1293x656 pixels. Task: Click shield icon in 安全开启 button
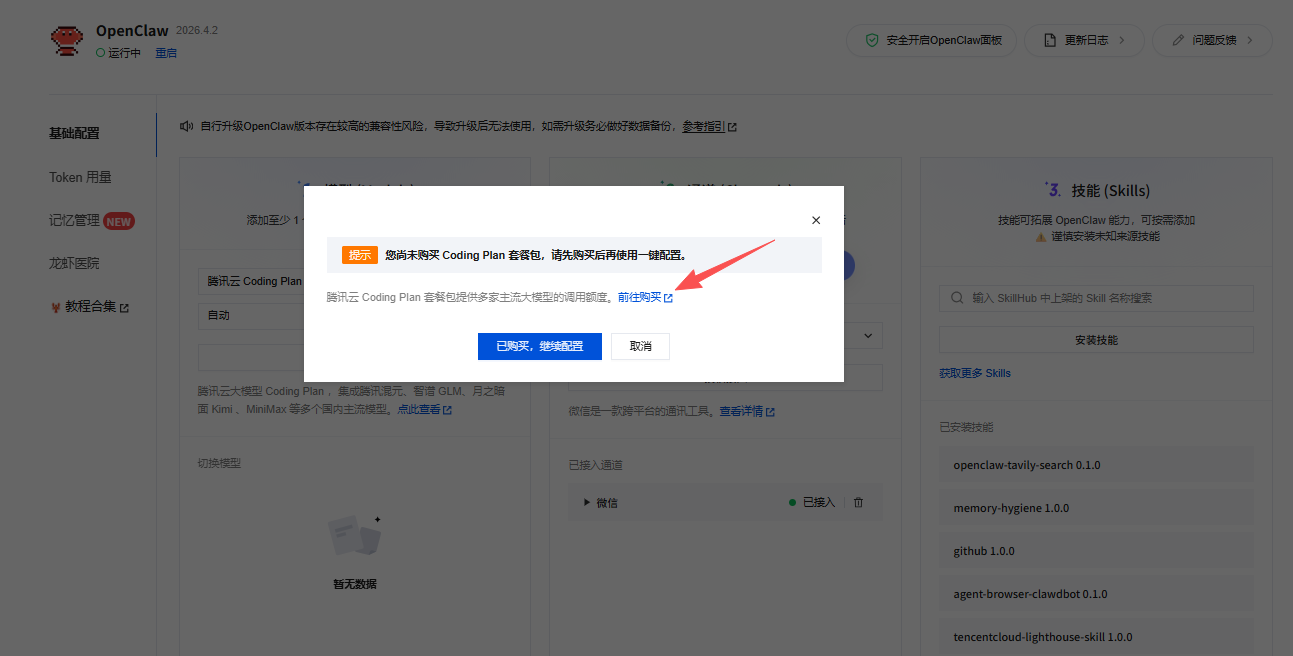click(x=872, y=40)
